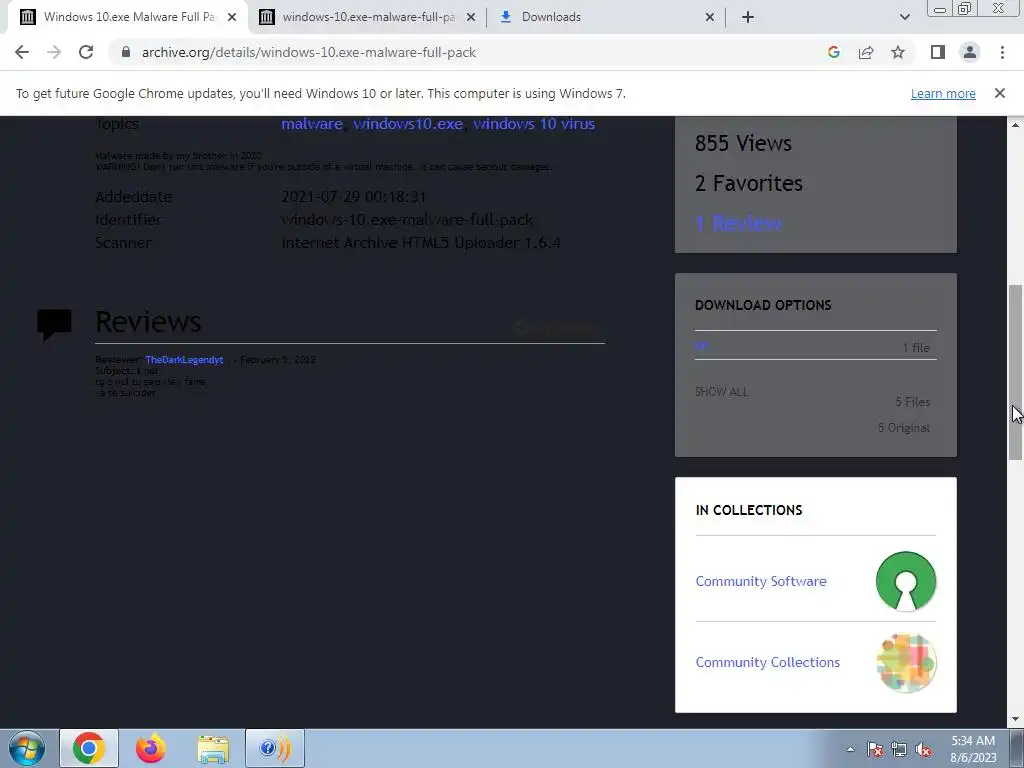Click the muted volume tray icon
1024x768 pixels.
[x=923, y=749]
